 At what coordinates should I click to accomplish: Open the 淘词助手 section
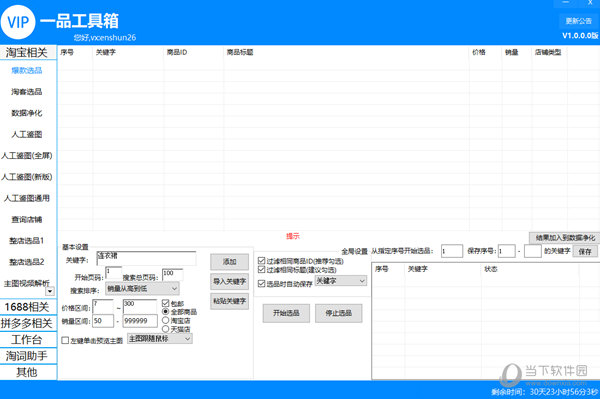pyautogui.click(x=26, y=356)
